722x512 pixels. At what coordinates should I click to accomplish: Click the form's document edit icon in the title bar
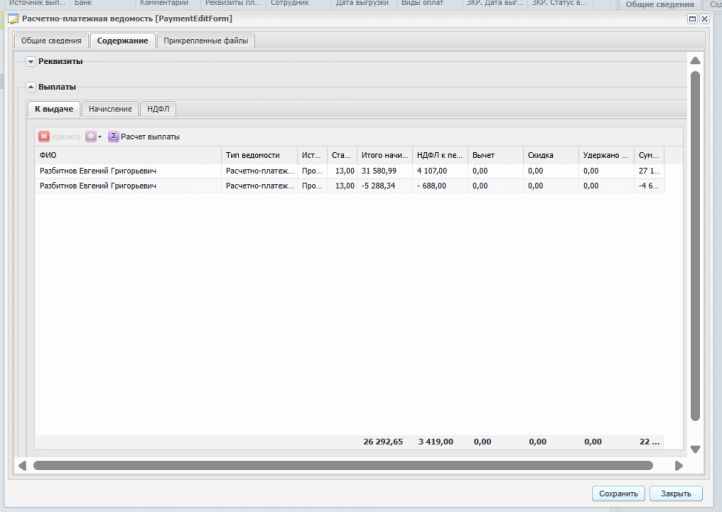coord(14,19)
